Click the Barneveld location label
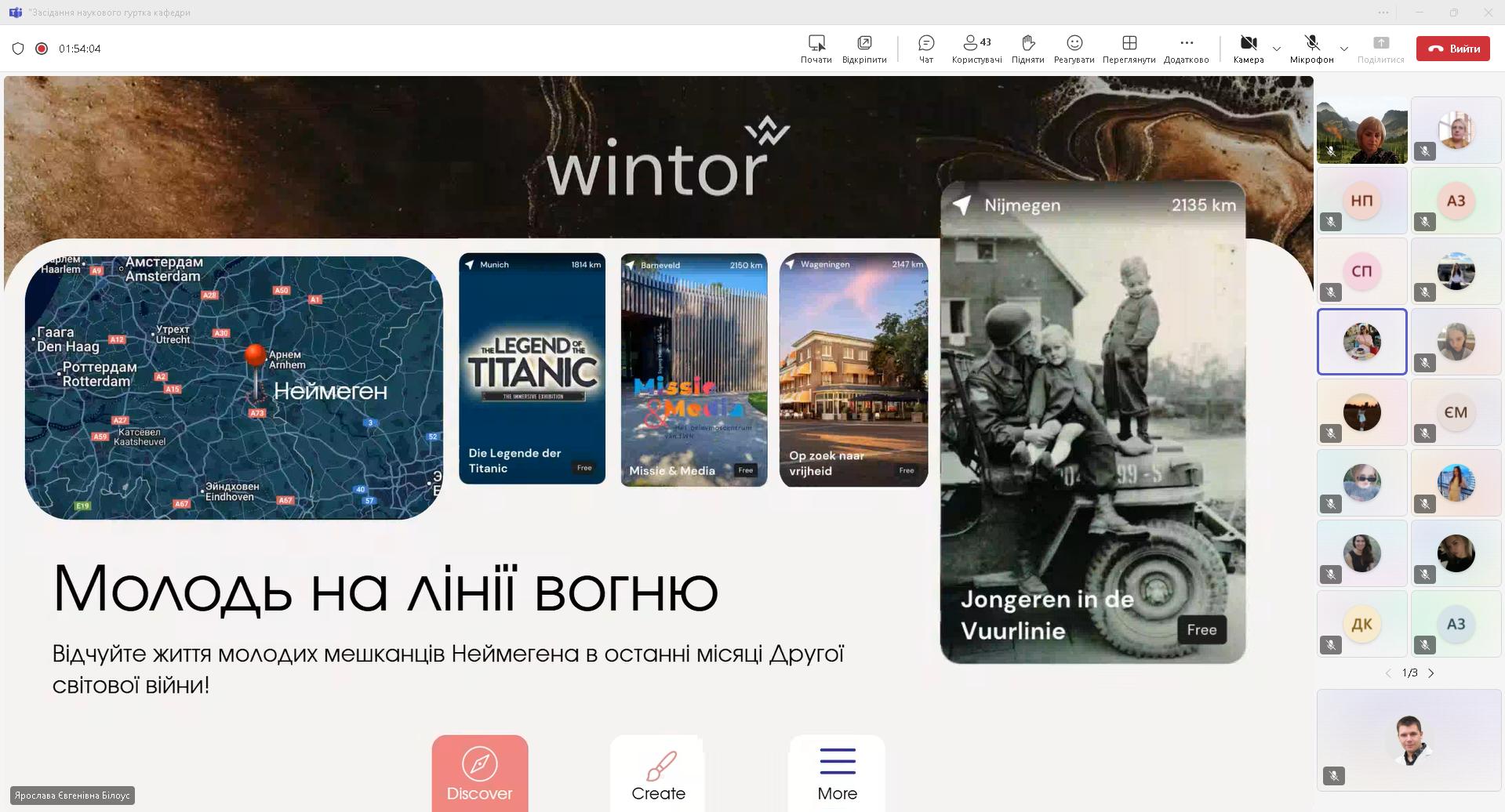Viewport: 1505px width, 812px height. click(x=660, y=265)
